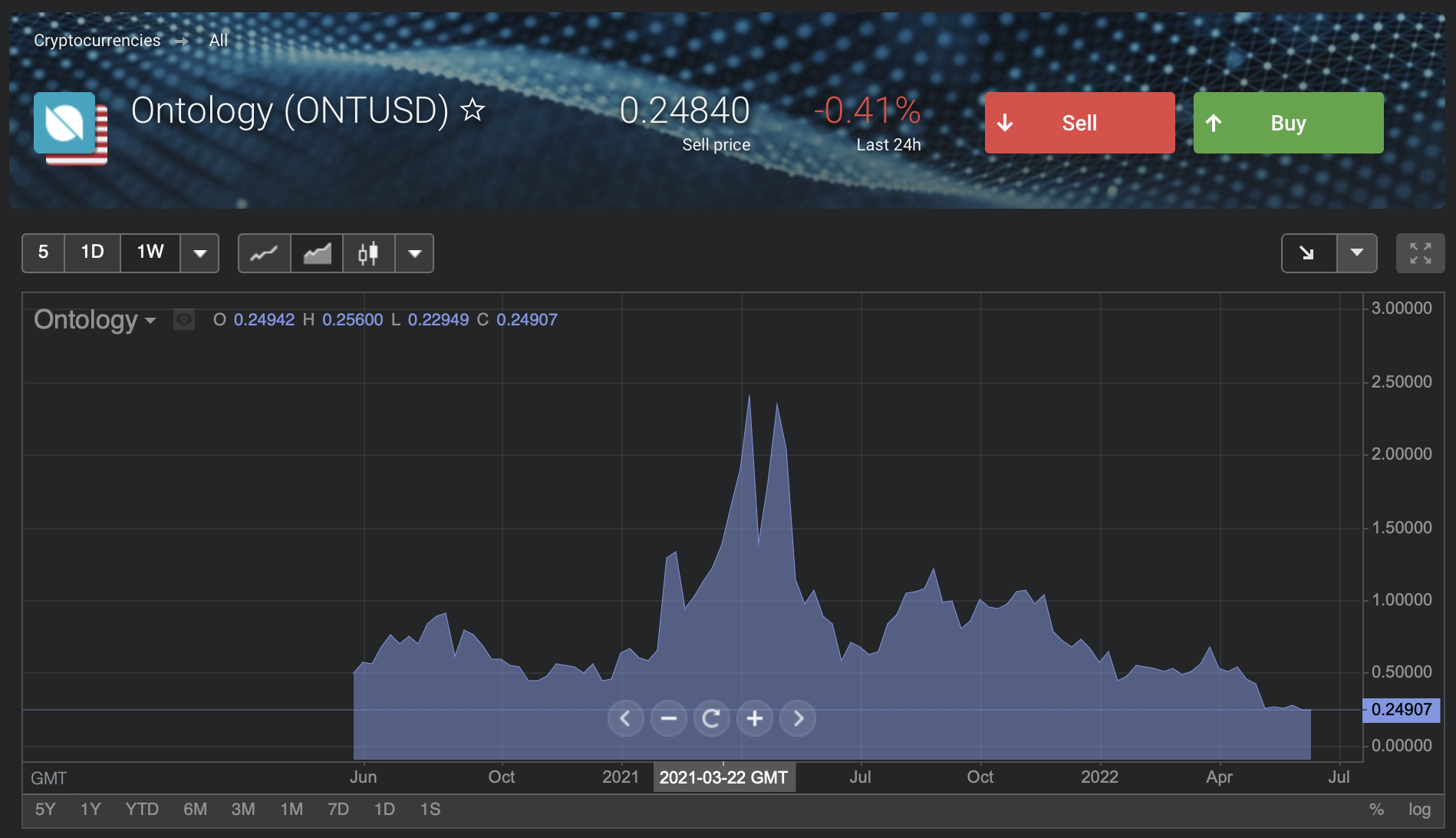Viewport: 1456px width, 838px height.
Task: Open time interval dropdown arrow
Action: tap(199, 253)
